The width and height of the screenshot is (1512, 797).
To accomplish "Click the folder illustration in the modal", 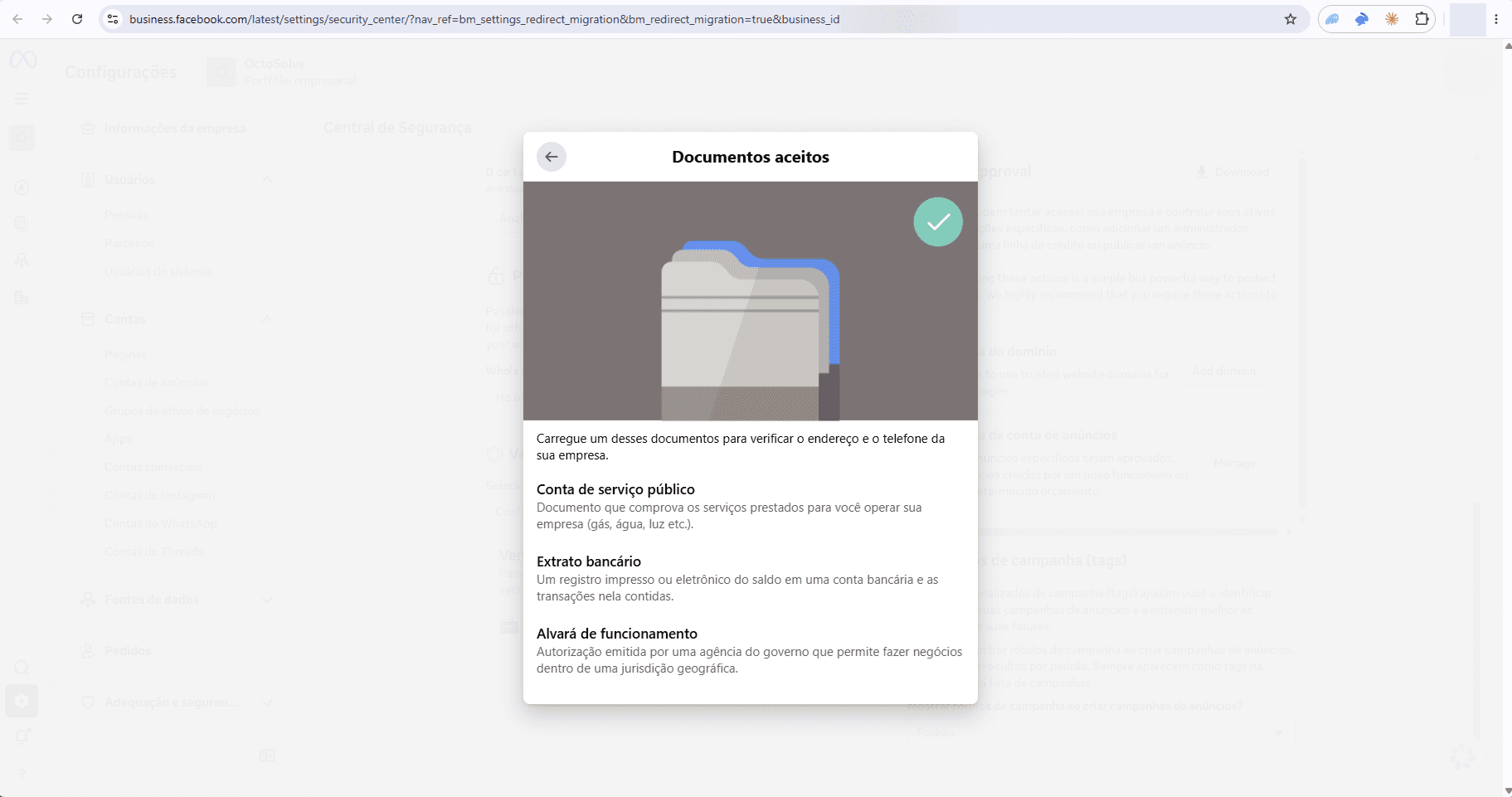I will pos(751,329).
